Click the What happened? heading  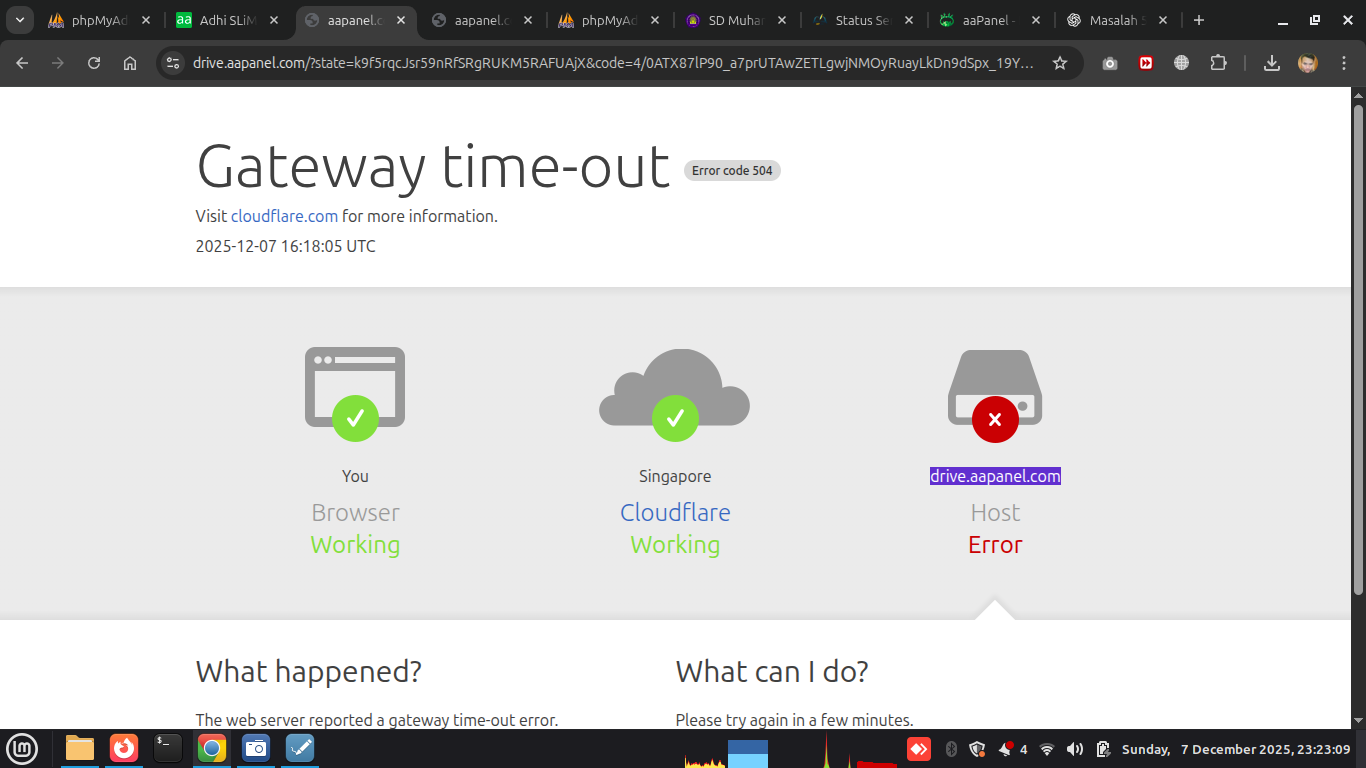(x=309, y=671)
